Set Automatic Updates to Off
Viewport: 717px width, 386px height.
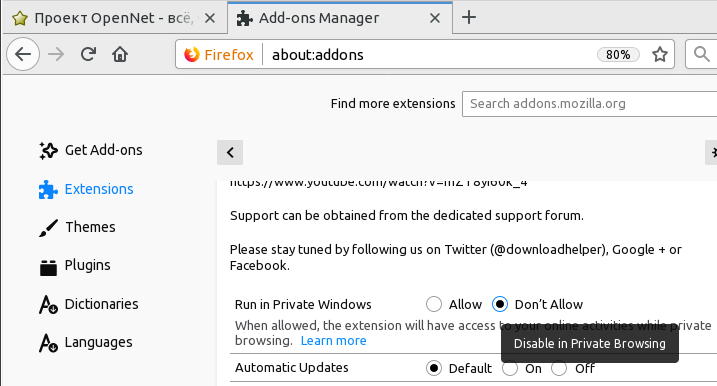click(559, 368)
